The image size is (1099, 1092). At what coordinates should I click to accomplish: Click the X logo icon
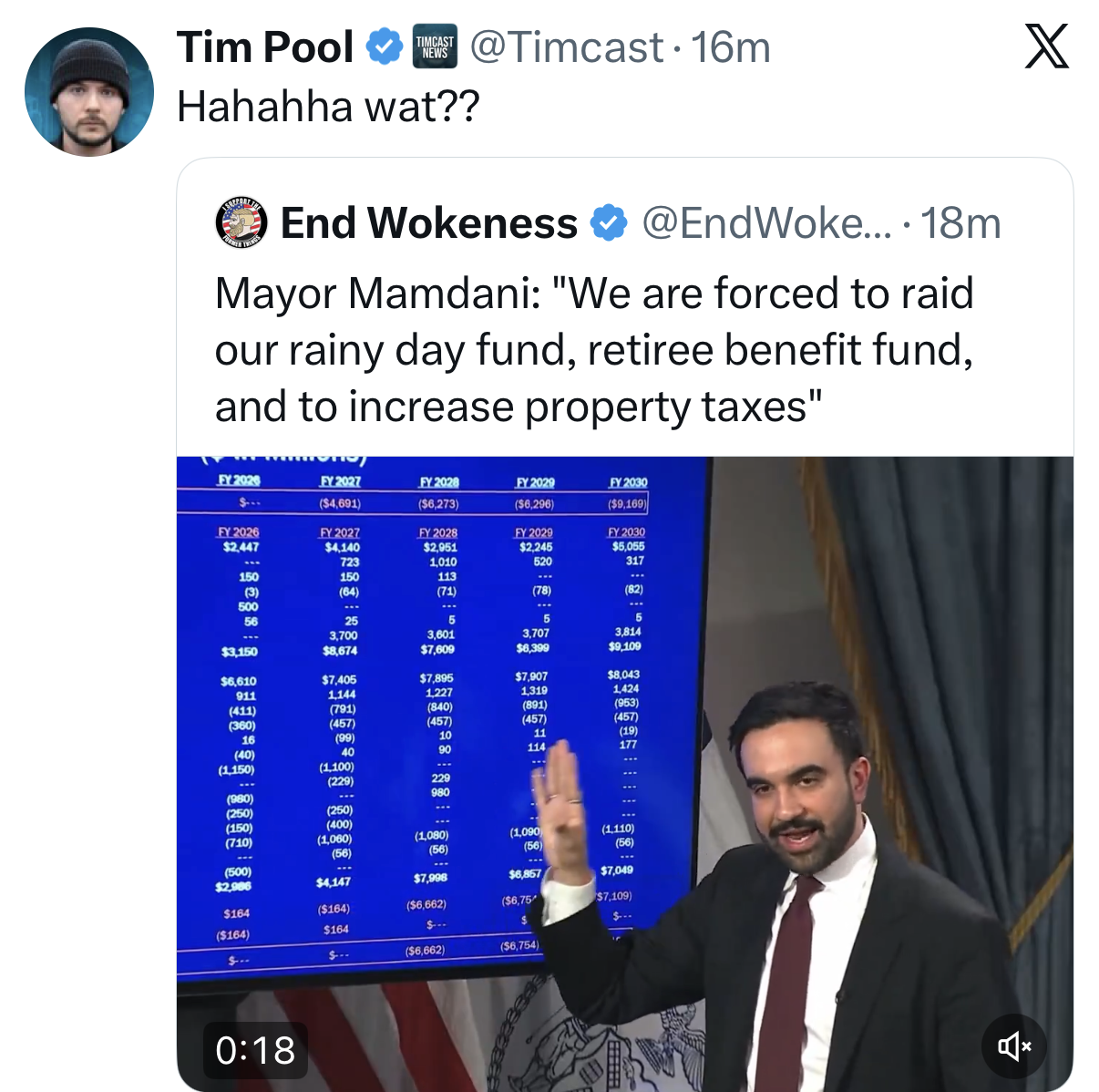pyautogui.click(x=1046, y=47)
